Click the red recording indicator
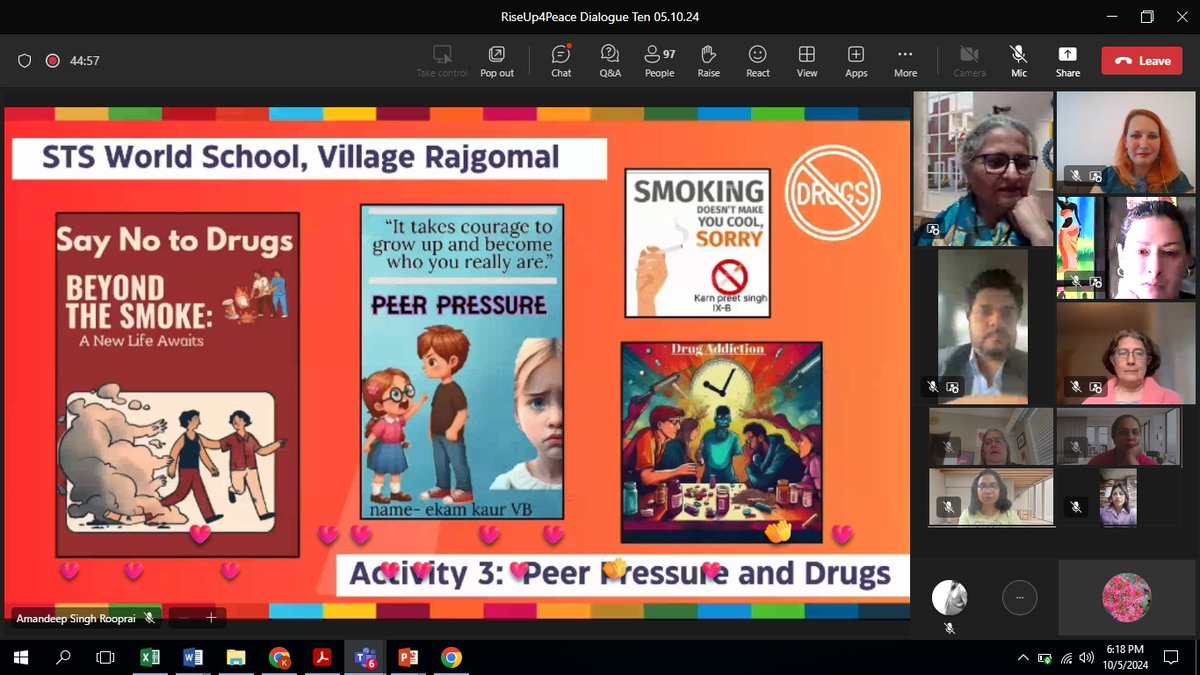 point(52,61)
